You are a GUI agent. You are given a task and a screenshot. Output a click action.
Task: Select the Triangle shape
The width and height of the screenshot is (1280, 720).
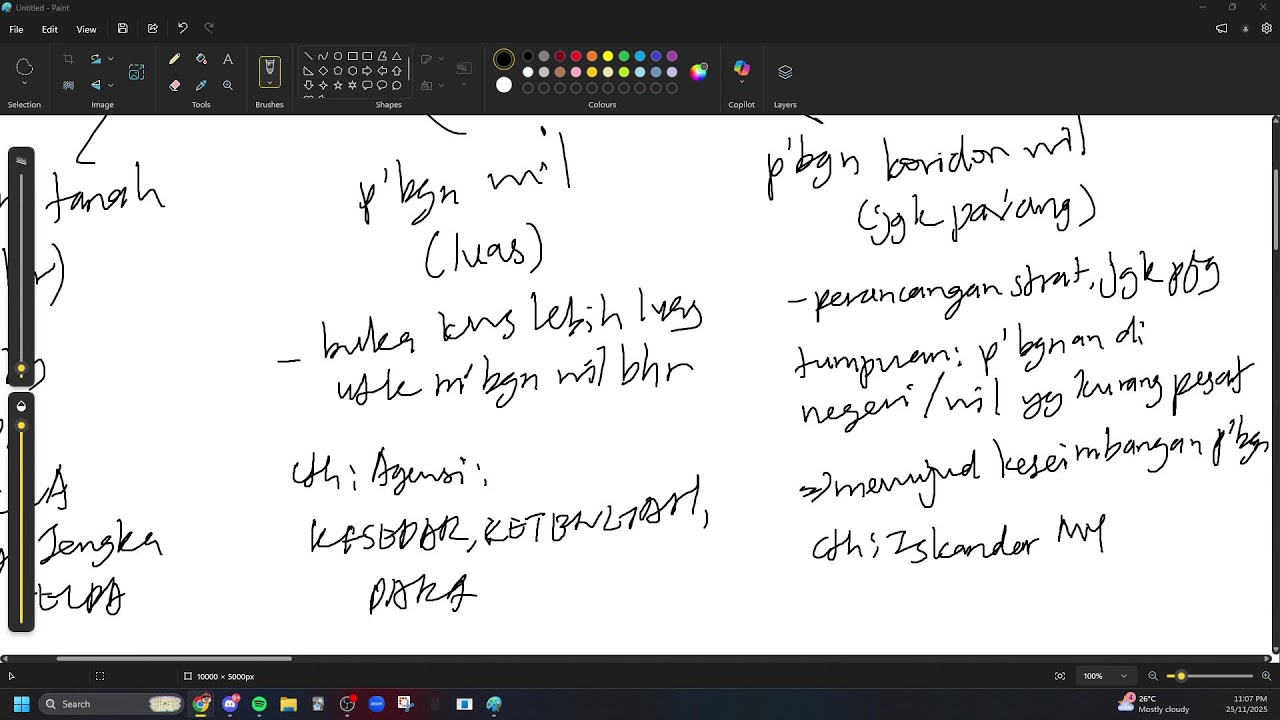397,56
